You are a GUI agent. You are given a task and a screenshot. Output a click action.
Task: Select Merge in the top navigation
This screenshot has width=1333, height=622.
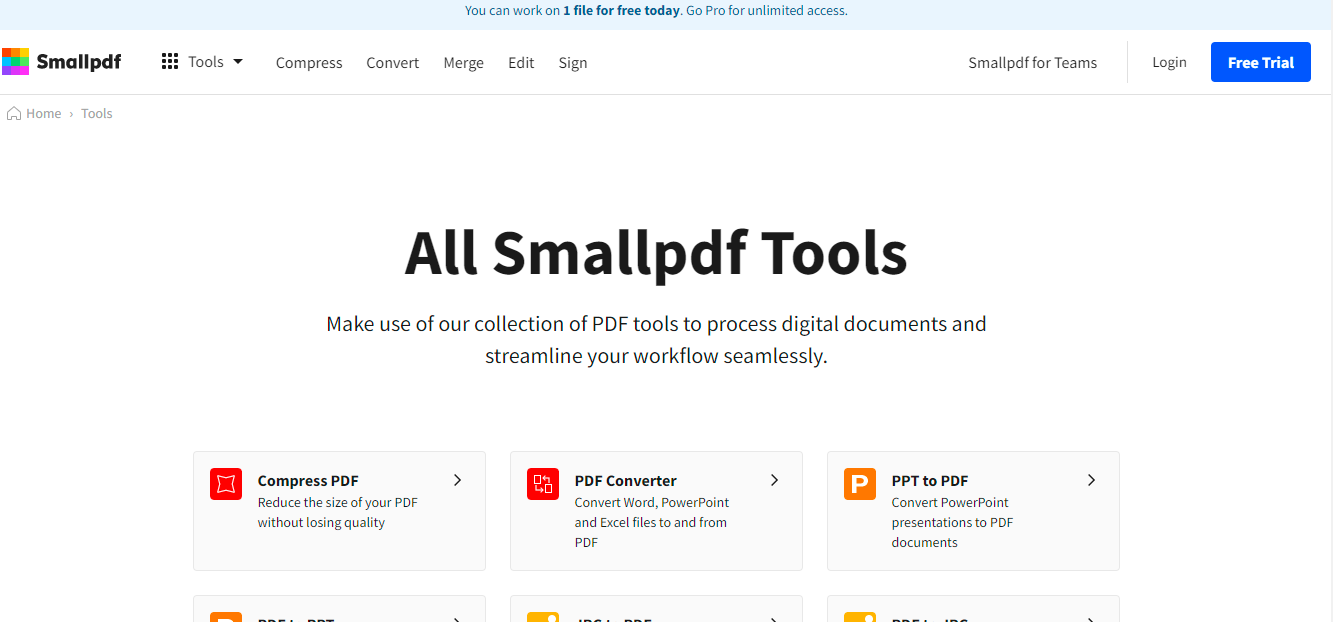click(464, 63)
